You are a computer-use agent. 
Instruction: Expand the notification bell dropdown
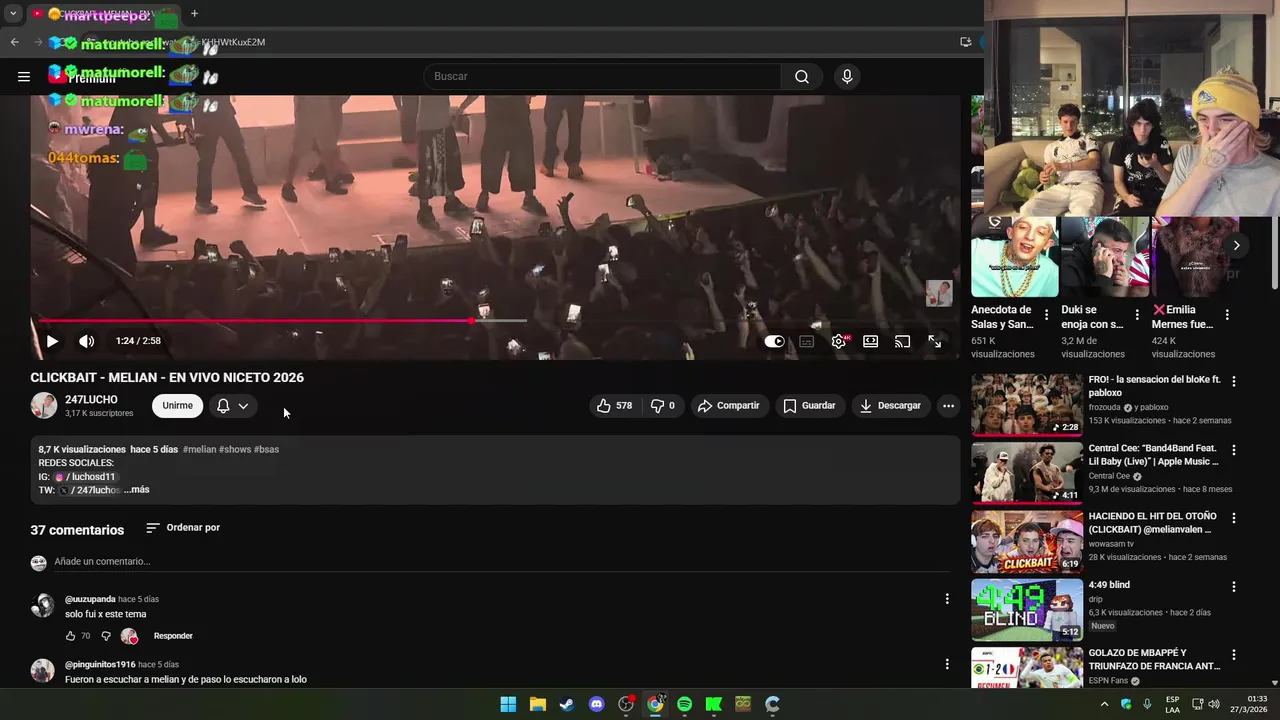232,405
